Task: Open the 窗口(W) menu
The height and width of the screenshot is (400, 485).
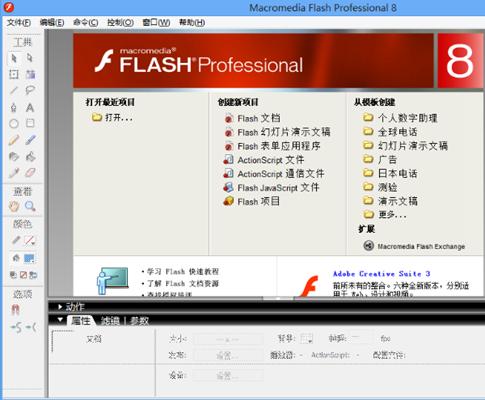Action: (x=156, y=23)
